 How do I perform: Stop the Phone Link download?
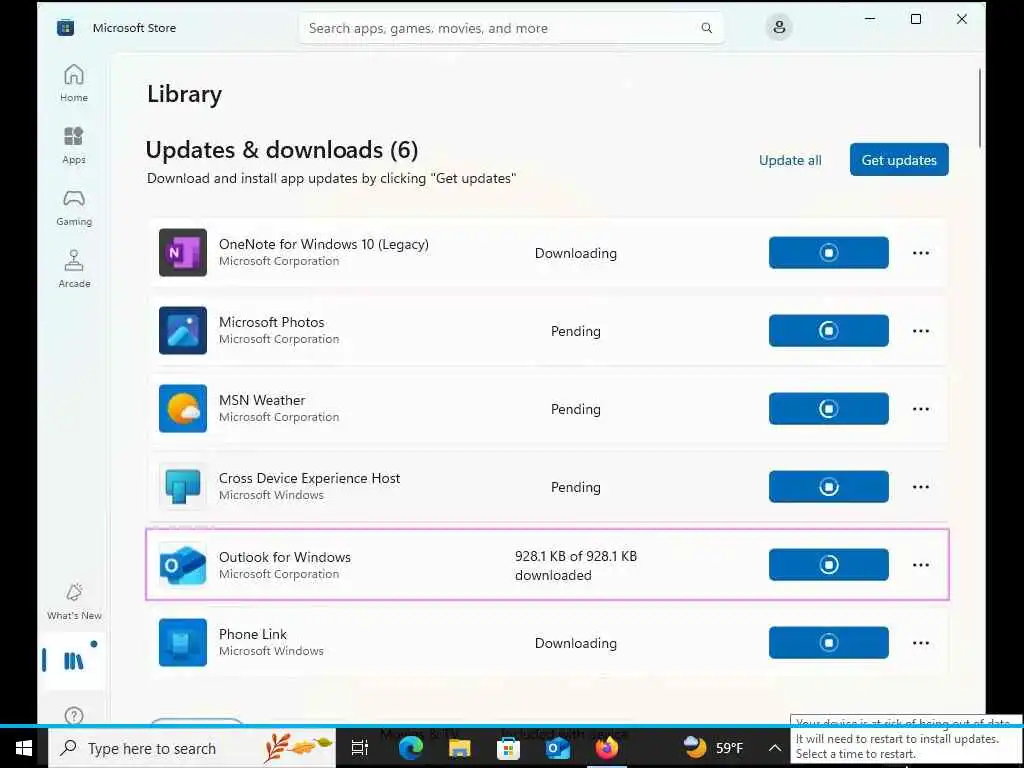[x=829, y=643]
